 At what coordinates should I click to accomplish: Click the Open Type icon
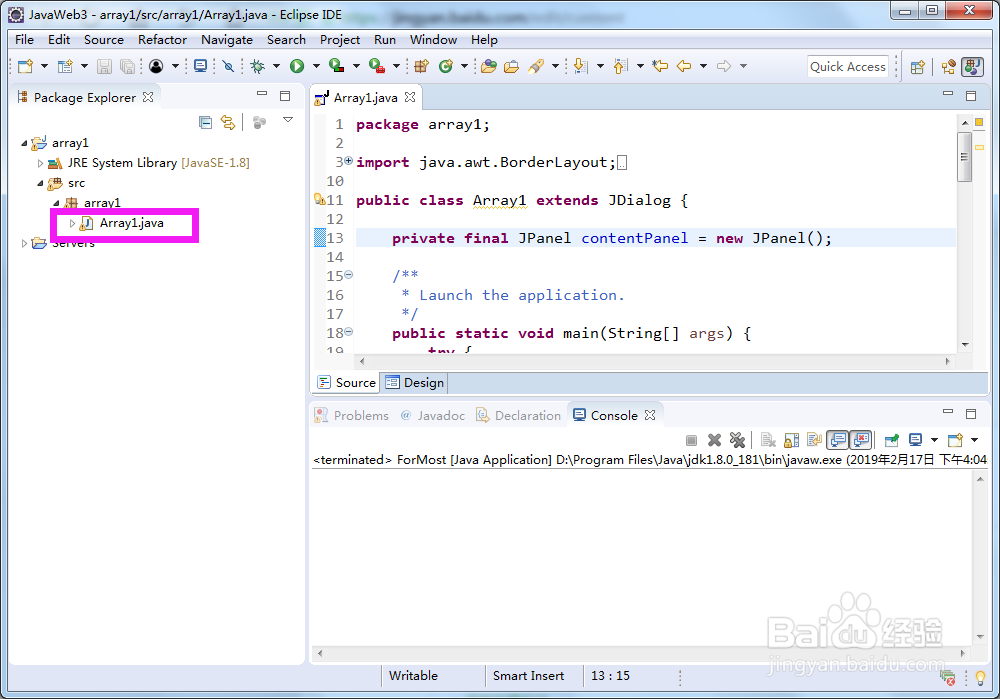489,66
